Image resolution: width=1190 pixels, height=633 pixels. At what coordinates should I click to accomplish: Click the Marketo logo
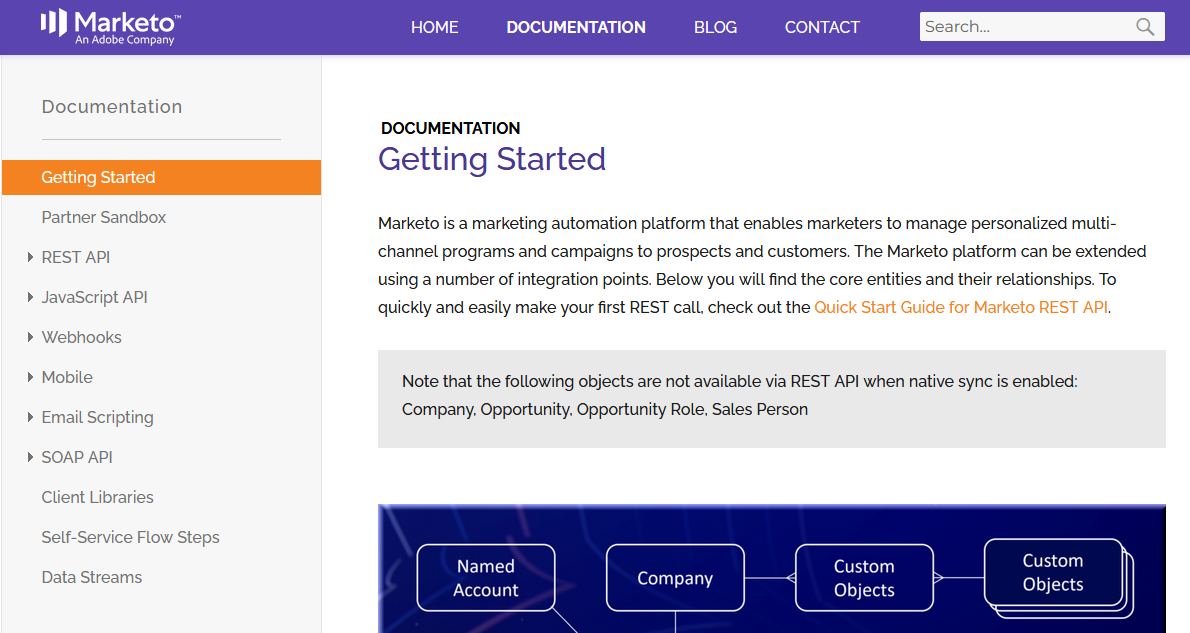[111, 27]
